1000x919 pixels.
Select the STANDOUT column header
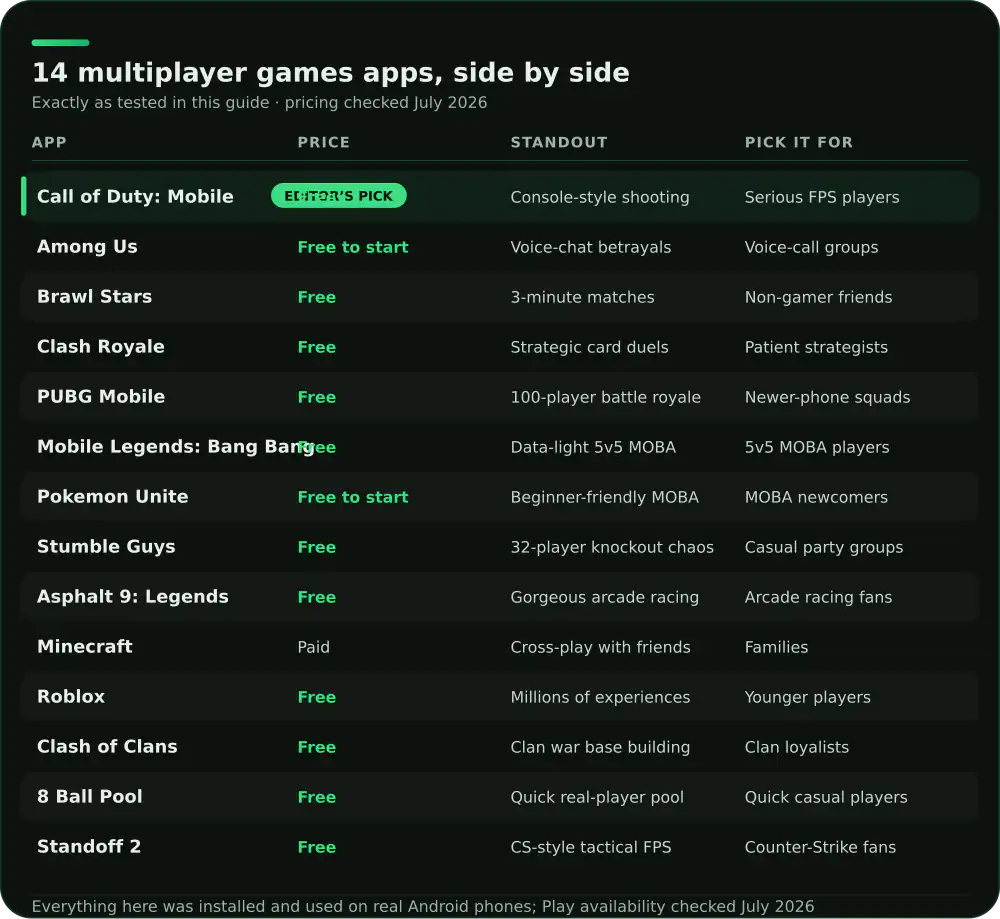[559, 142]
